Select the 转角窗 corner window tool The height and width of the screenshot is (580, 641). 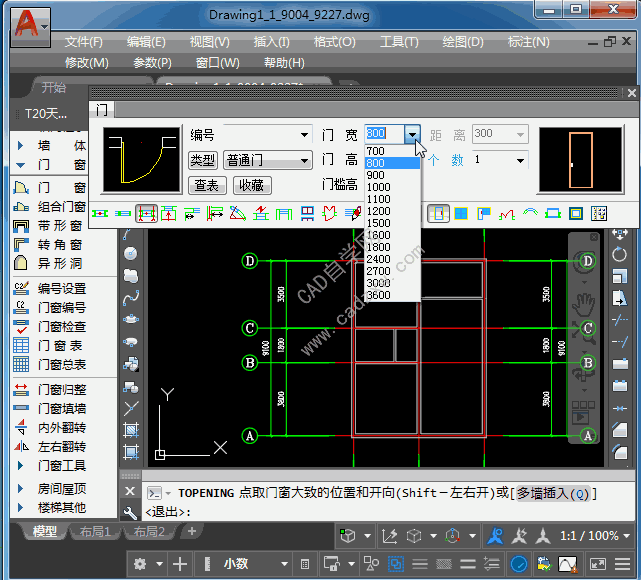pos(60,244)
